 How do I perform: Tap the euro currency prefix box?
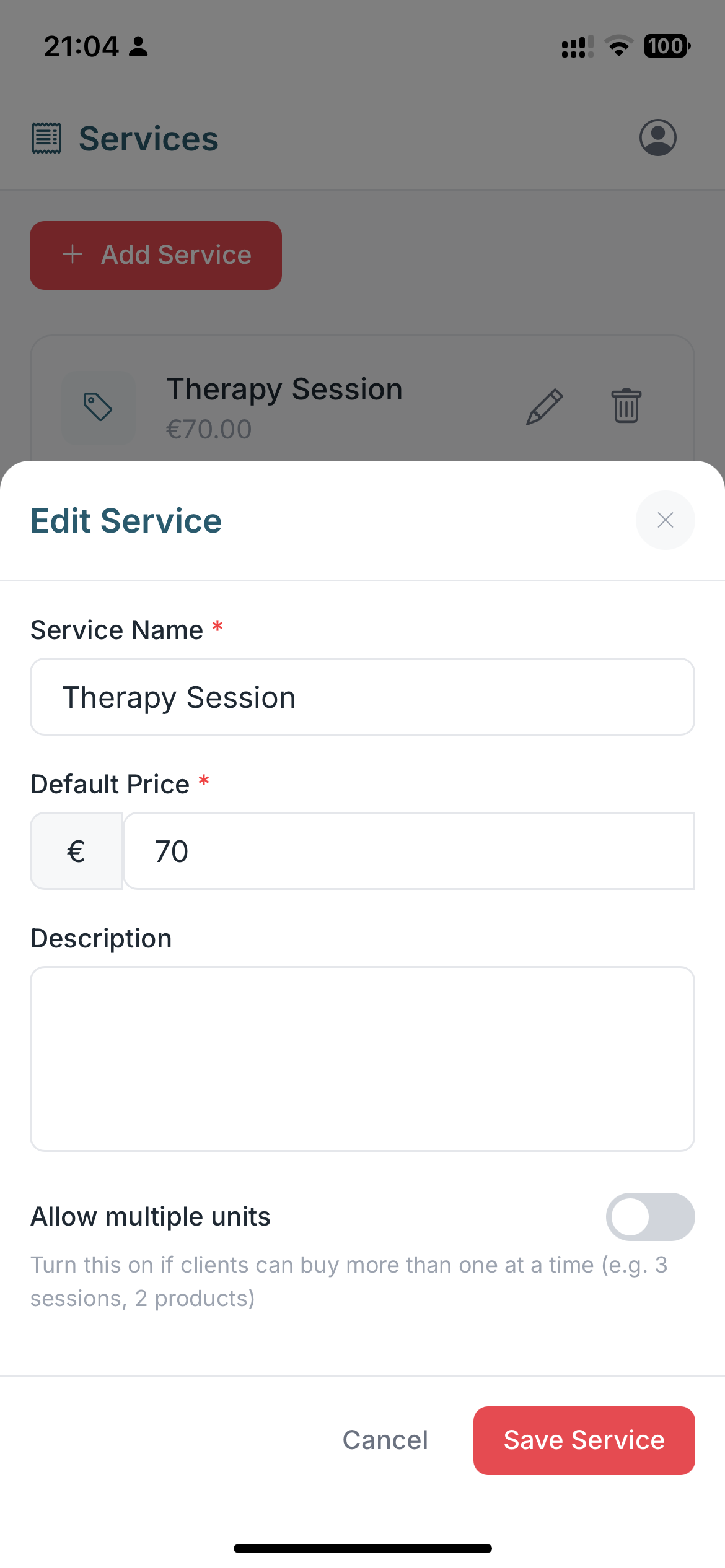tap(76, 852)
